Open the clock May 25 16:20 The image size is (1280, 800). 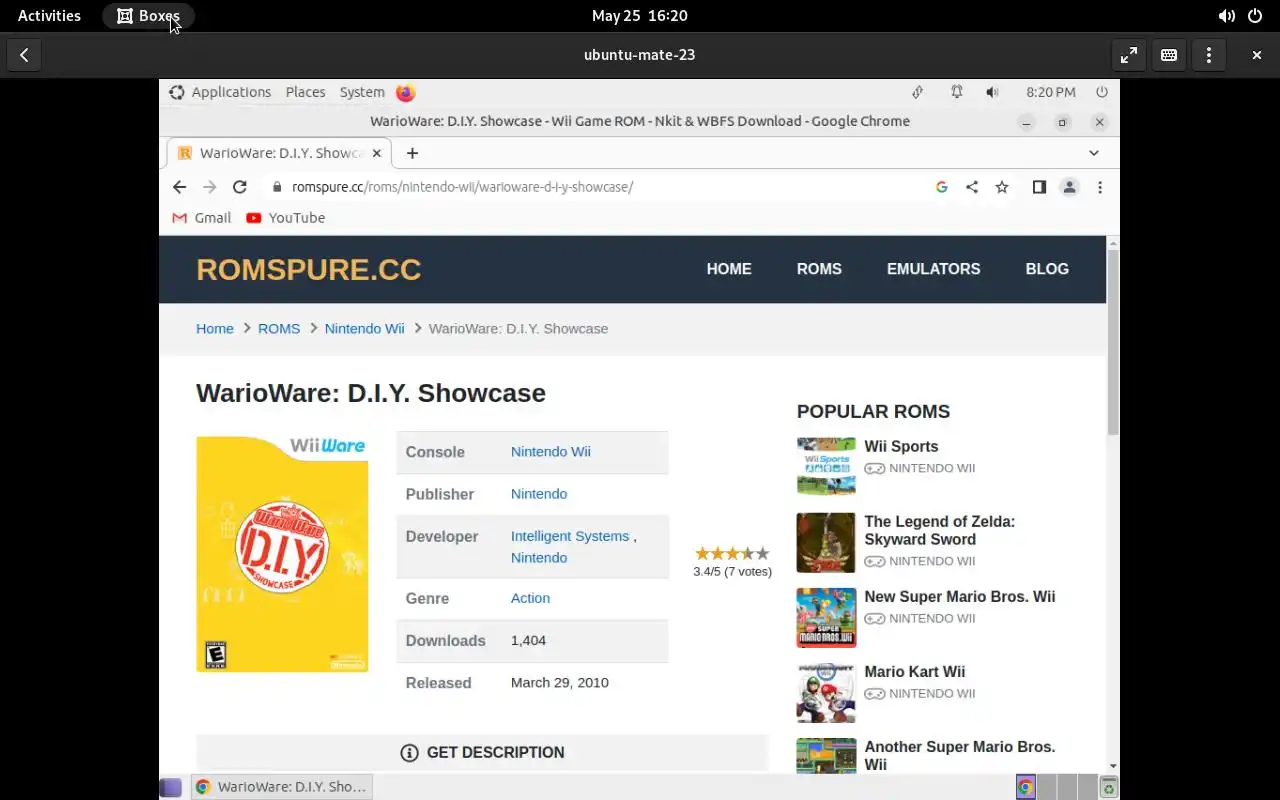tap(640, 15)
